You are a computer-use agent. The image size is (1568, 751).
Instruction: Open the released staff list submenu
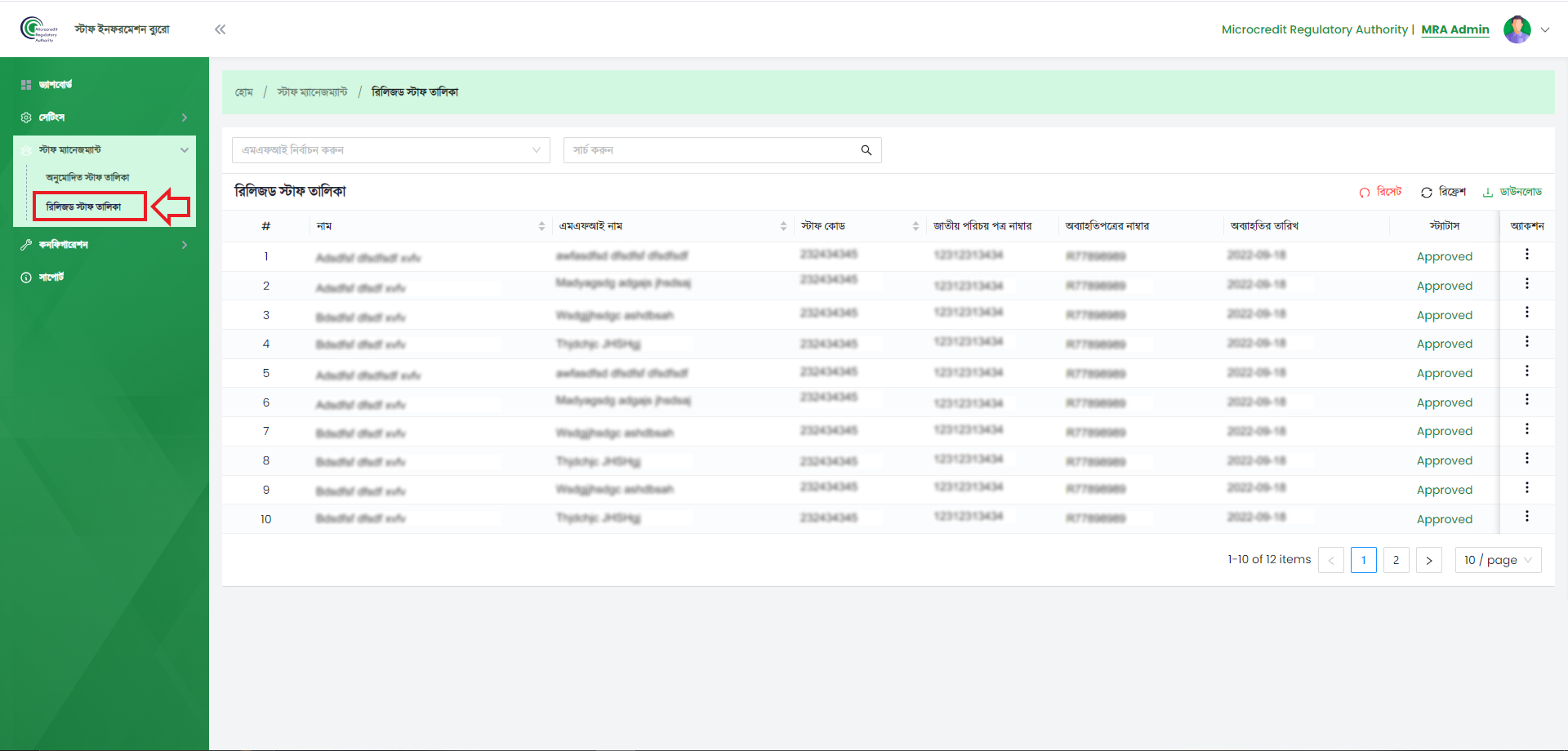[x=83, y=207]
